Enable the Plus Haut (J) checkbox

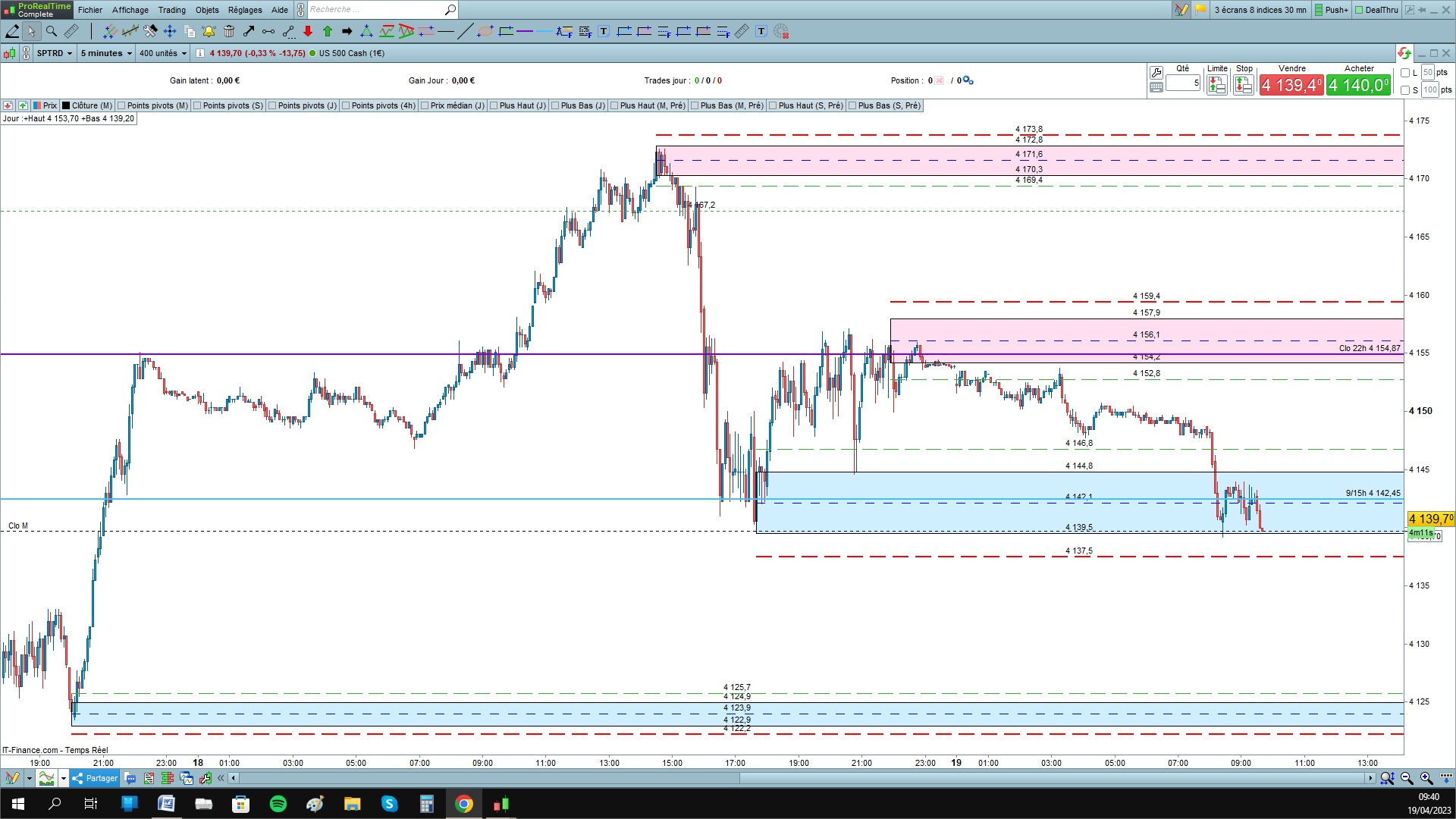pos(494,105)
